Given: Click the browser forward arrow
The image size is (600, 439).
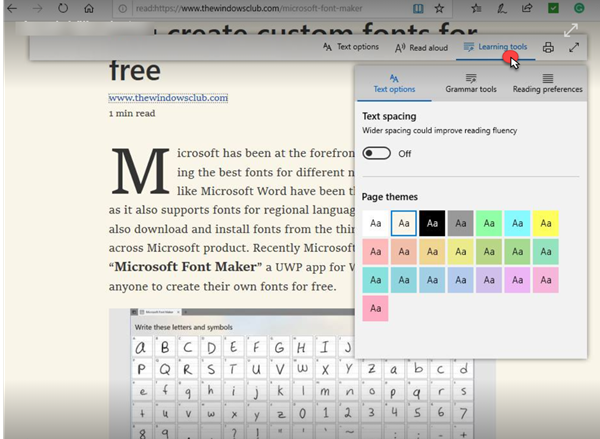Looking at the screenshot, I should click(x=37, y=8).
